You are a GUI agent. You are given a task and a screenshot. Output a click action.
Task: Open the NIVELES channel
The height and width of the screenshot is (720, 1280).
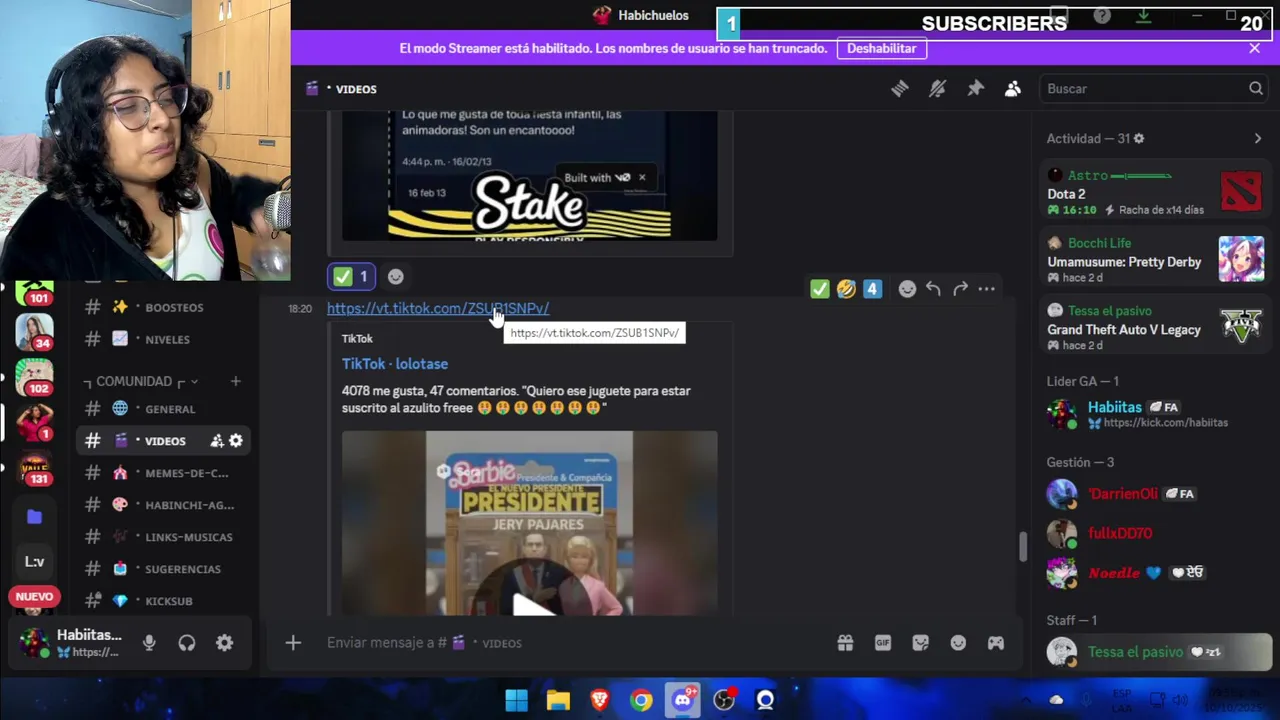coord(164,339)
